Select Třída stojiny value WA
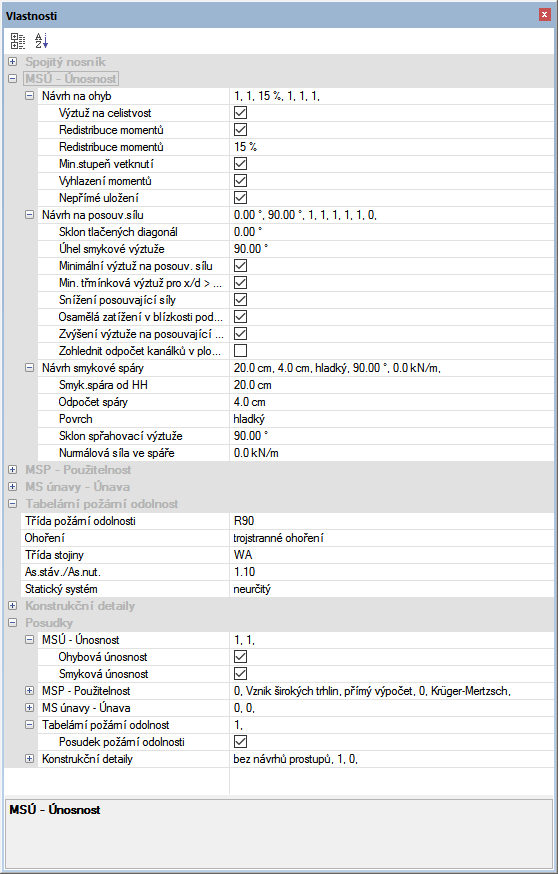 click(x=391, y=555)
